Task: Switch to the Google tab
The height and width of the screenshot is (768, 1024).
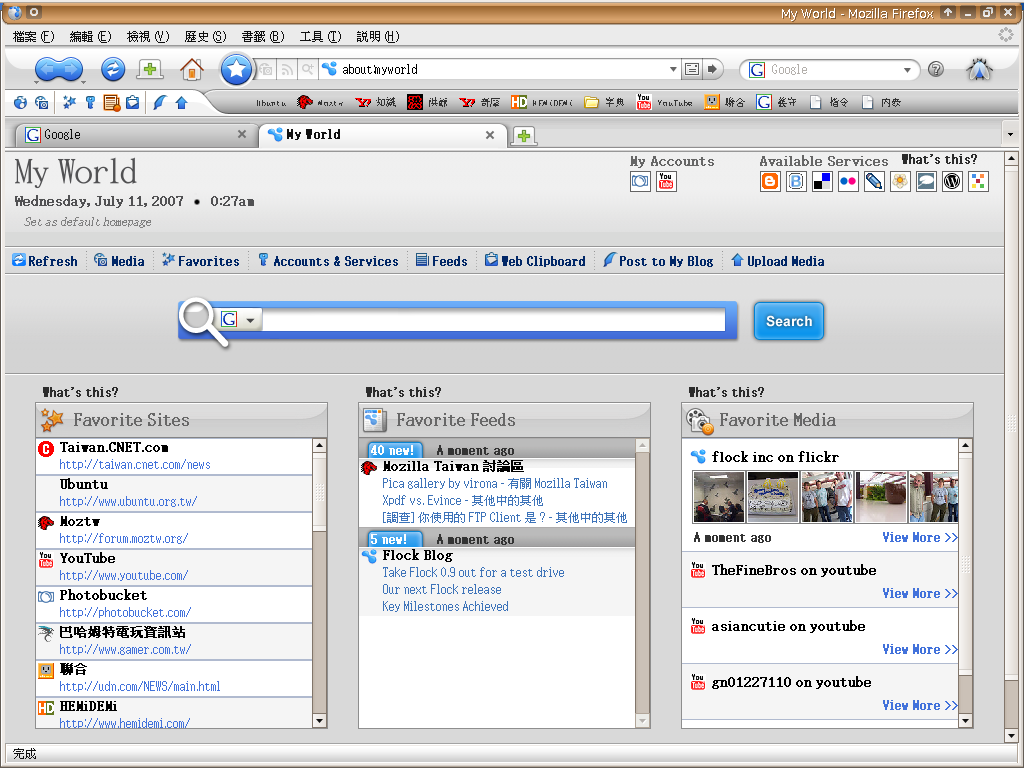Action: click(x=136, y=135)
